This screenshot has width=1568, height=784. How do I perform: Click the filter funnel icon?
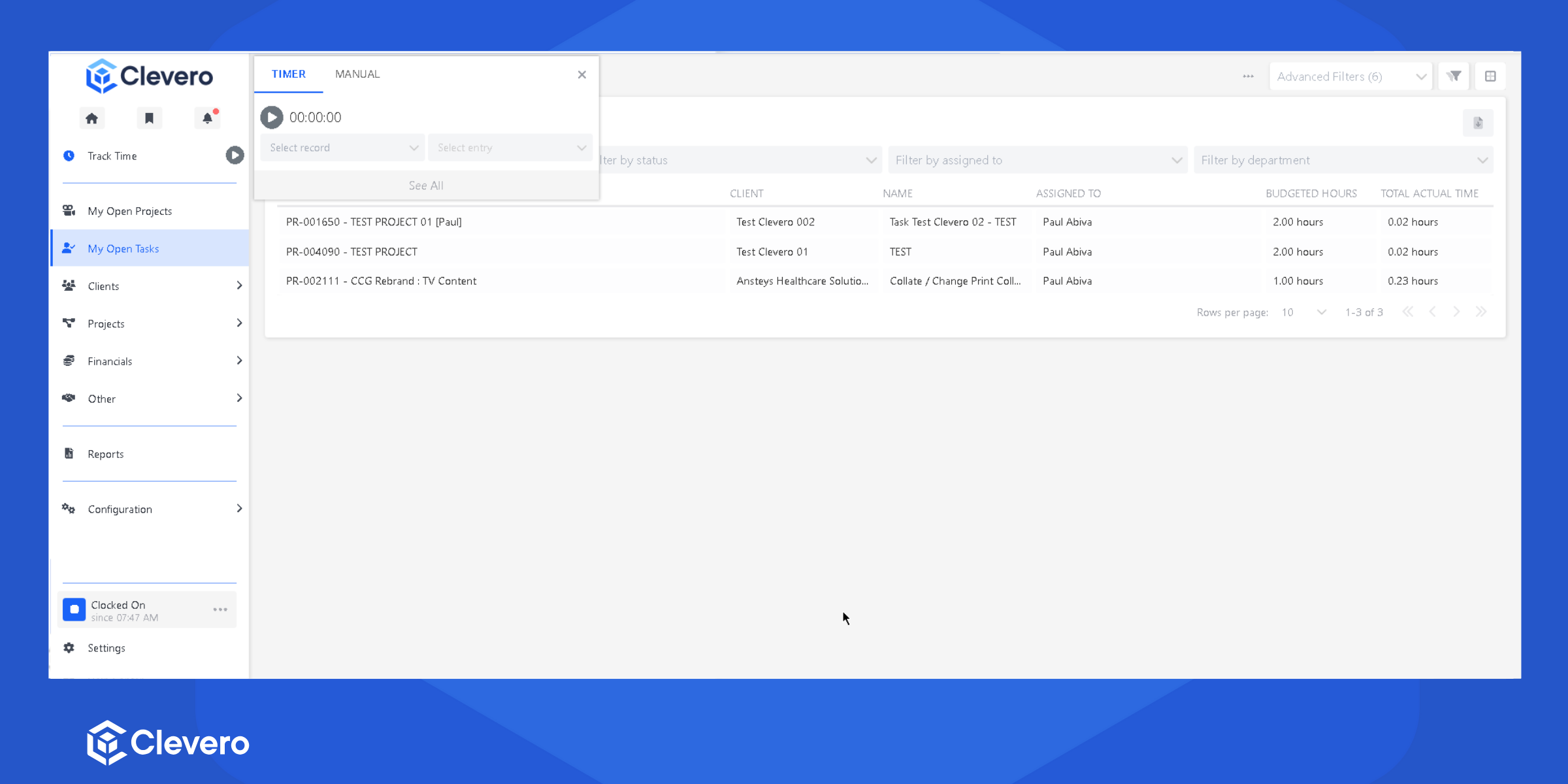1454,76
